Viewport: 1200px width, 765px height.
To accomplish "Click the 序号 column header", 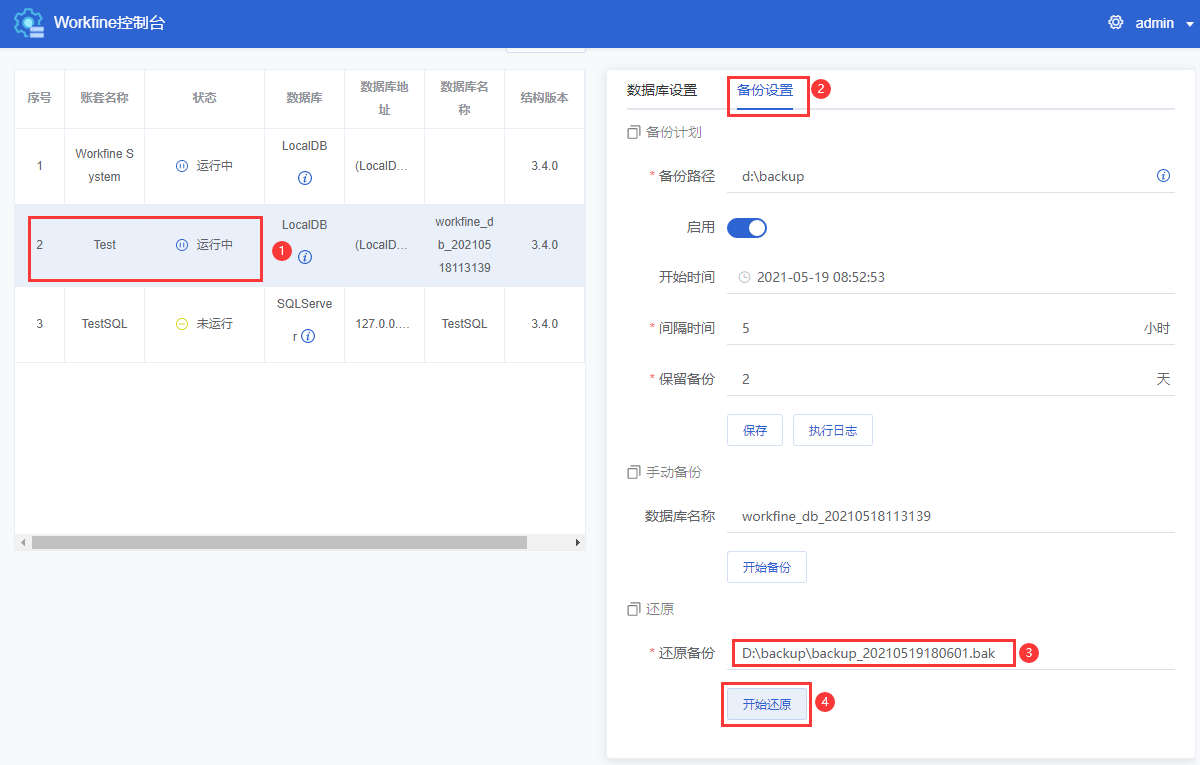I will [x=40, y=98].
